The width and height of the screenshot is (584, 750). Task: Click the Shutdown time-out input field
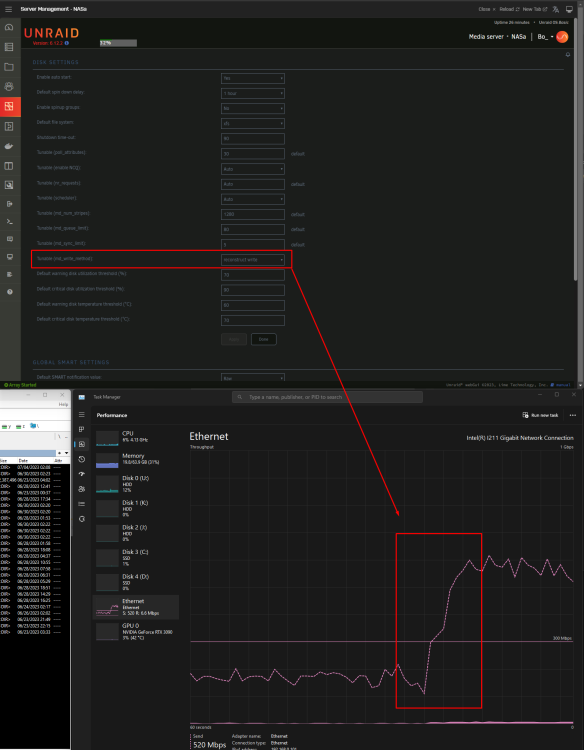[x=253, y=139]
